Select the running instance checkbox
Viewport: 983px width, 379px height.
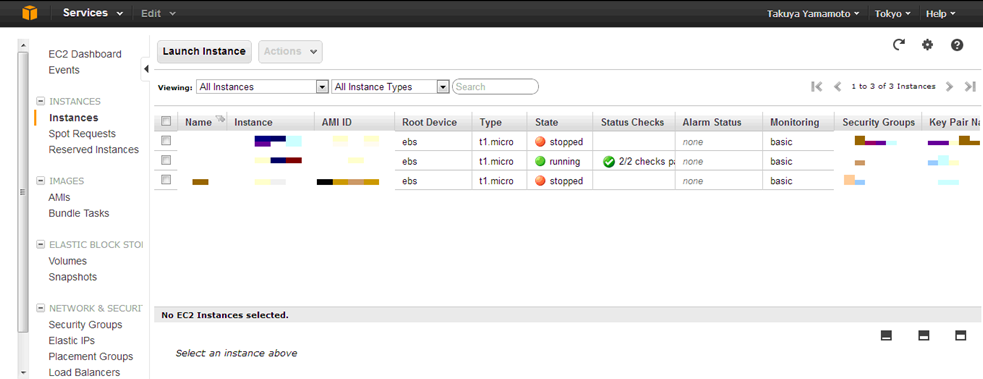(166, 160)
